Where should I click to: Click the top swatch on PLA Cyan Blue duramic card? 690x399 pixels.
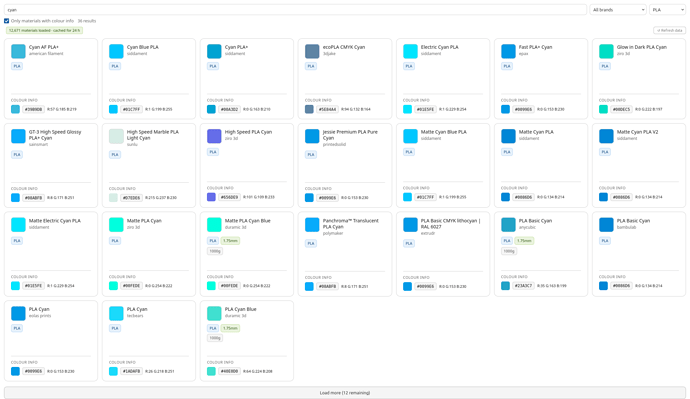(214, 313)
